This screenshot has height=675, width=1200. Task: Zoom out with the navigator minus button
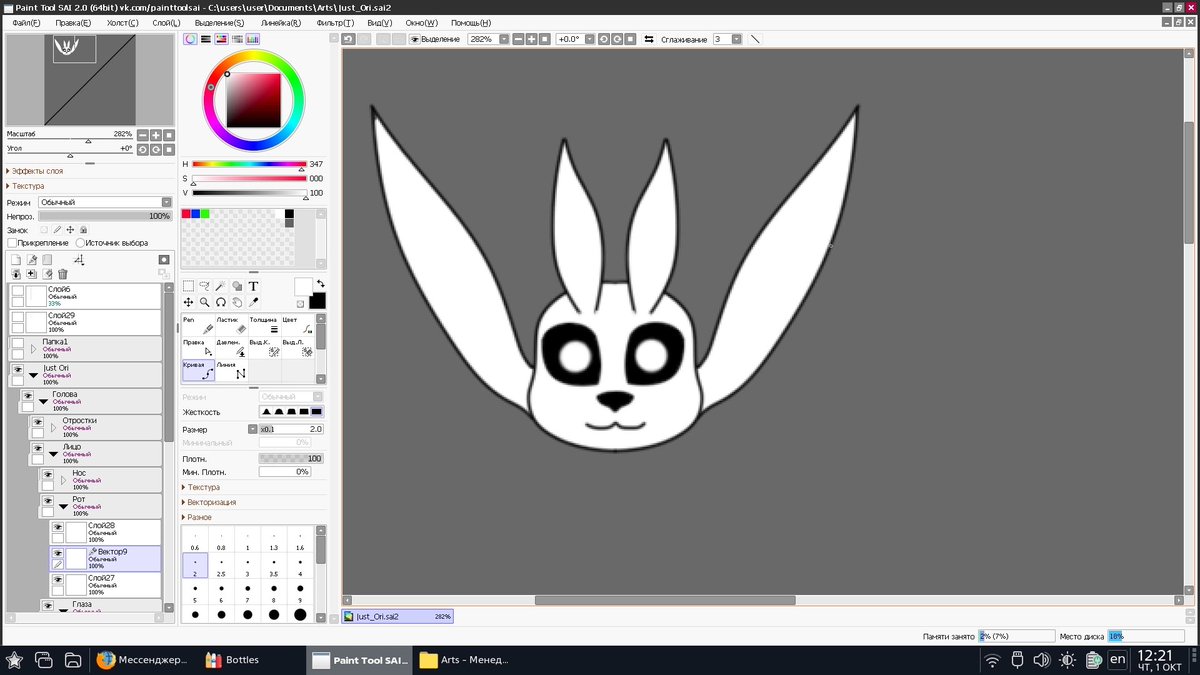click(x=143, y=135)
